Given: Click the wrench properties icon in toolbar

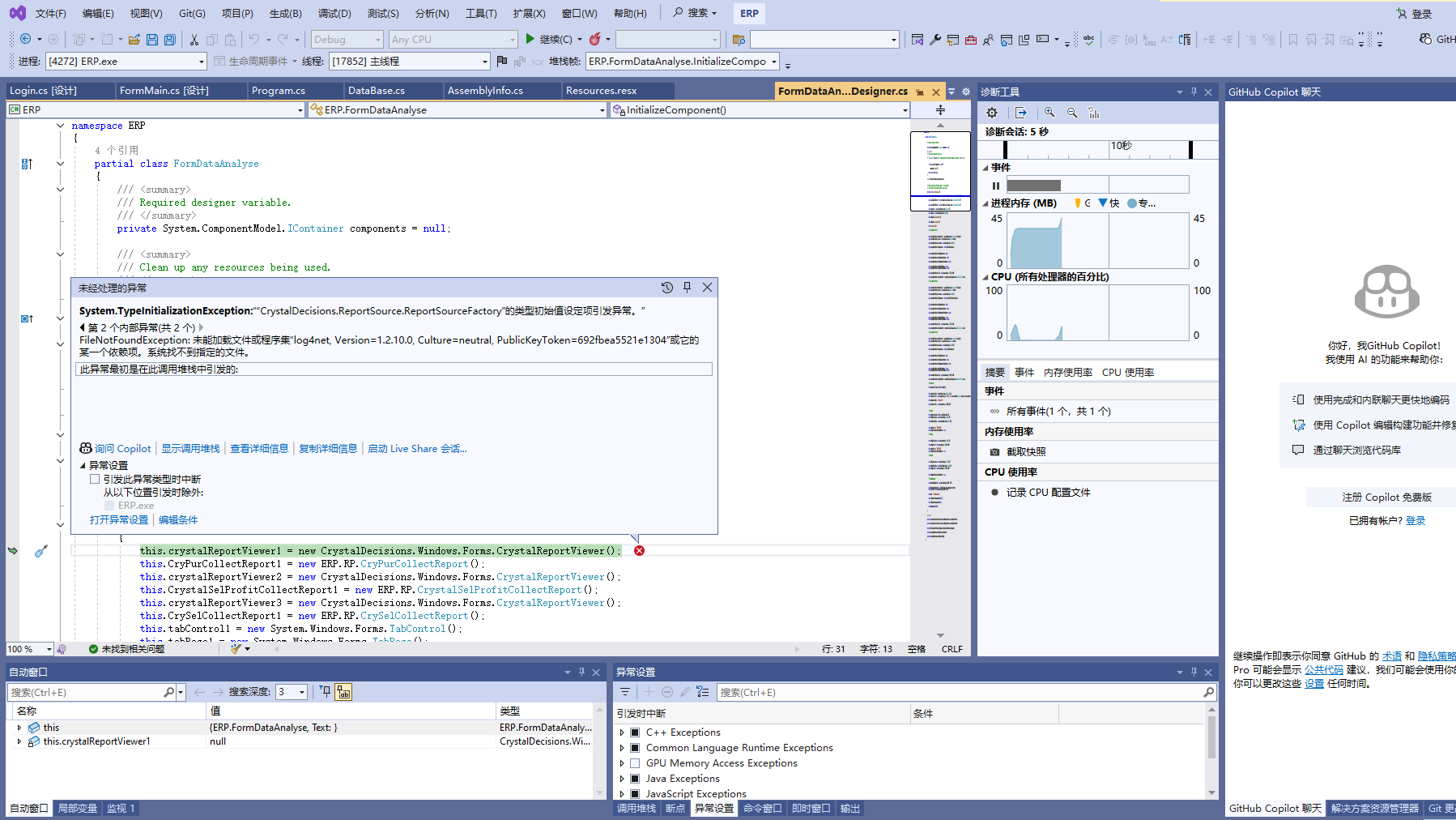Looking at the screenshot, I should [x=935, y=39].
